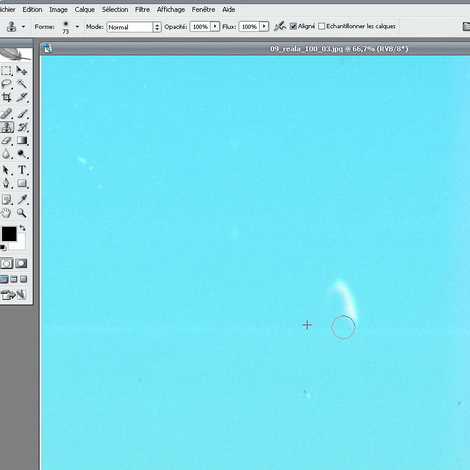Choose the Healing Brush tool
The image size is (470, 470).
(x=6, y=114)
